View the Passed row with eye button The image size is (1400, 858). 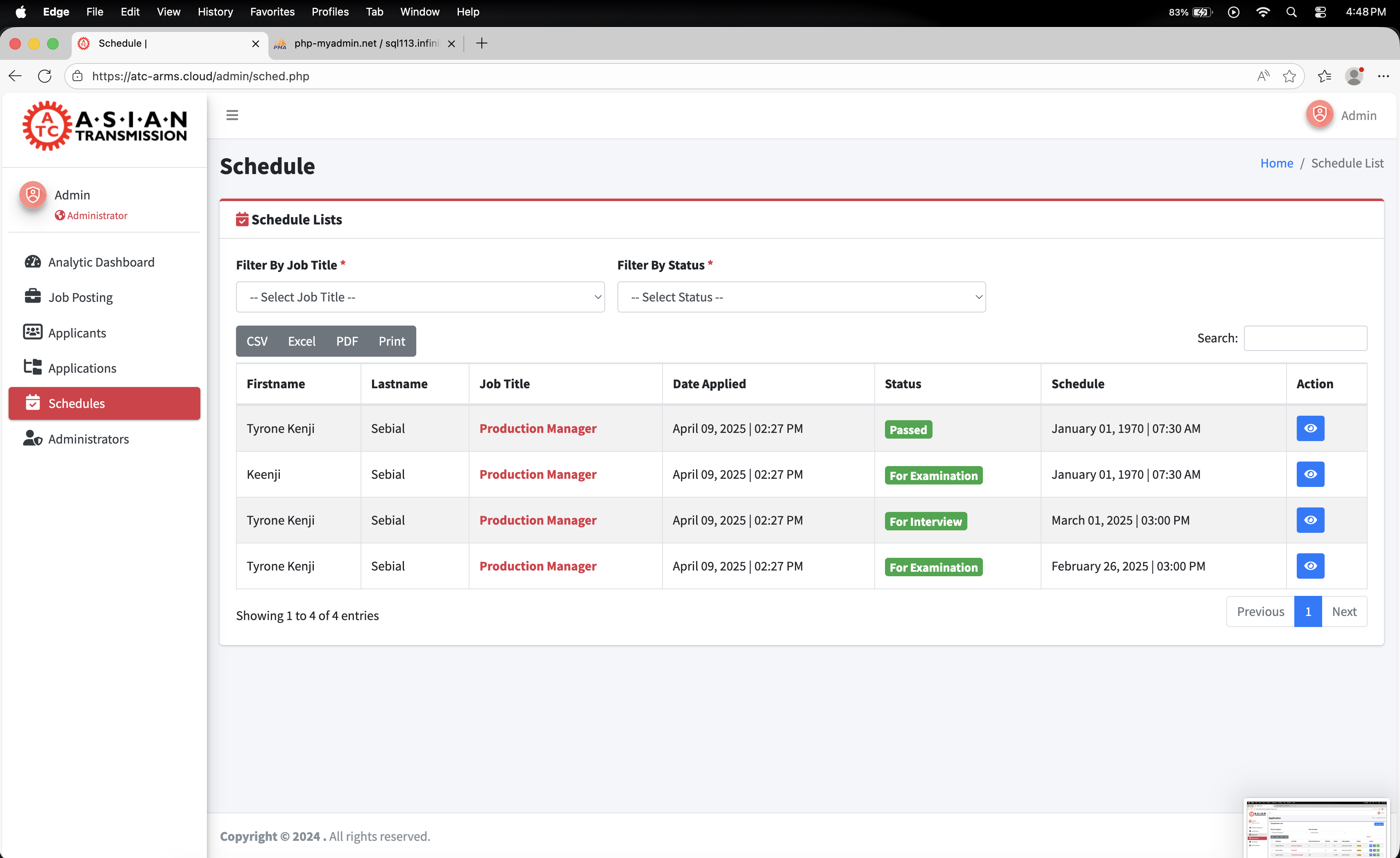1310,428
